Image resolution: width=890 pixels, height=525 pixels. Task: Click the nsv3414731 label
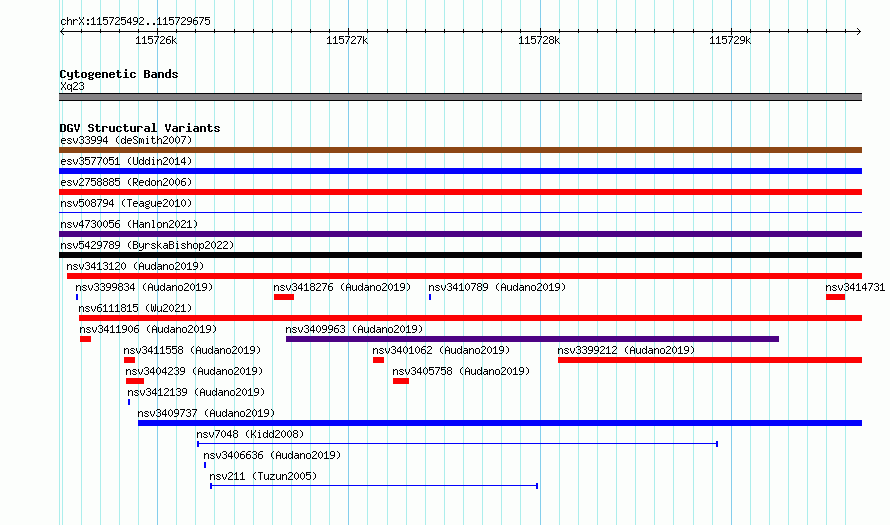click(855, 287)
